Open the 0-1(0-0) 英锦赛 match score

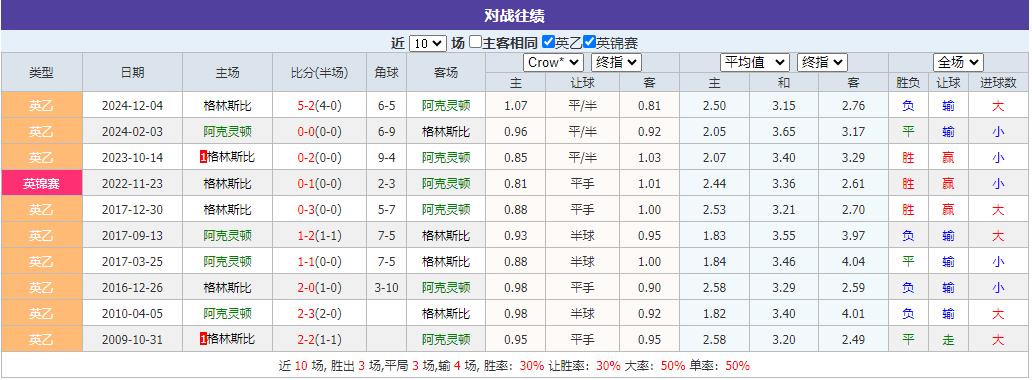tap(319, 184)
